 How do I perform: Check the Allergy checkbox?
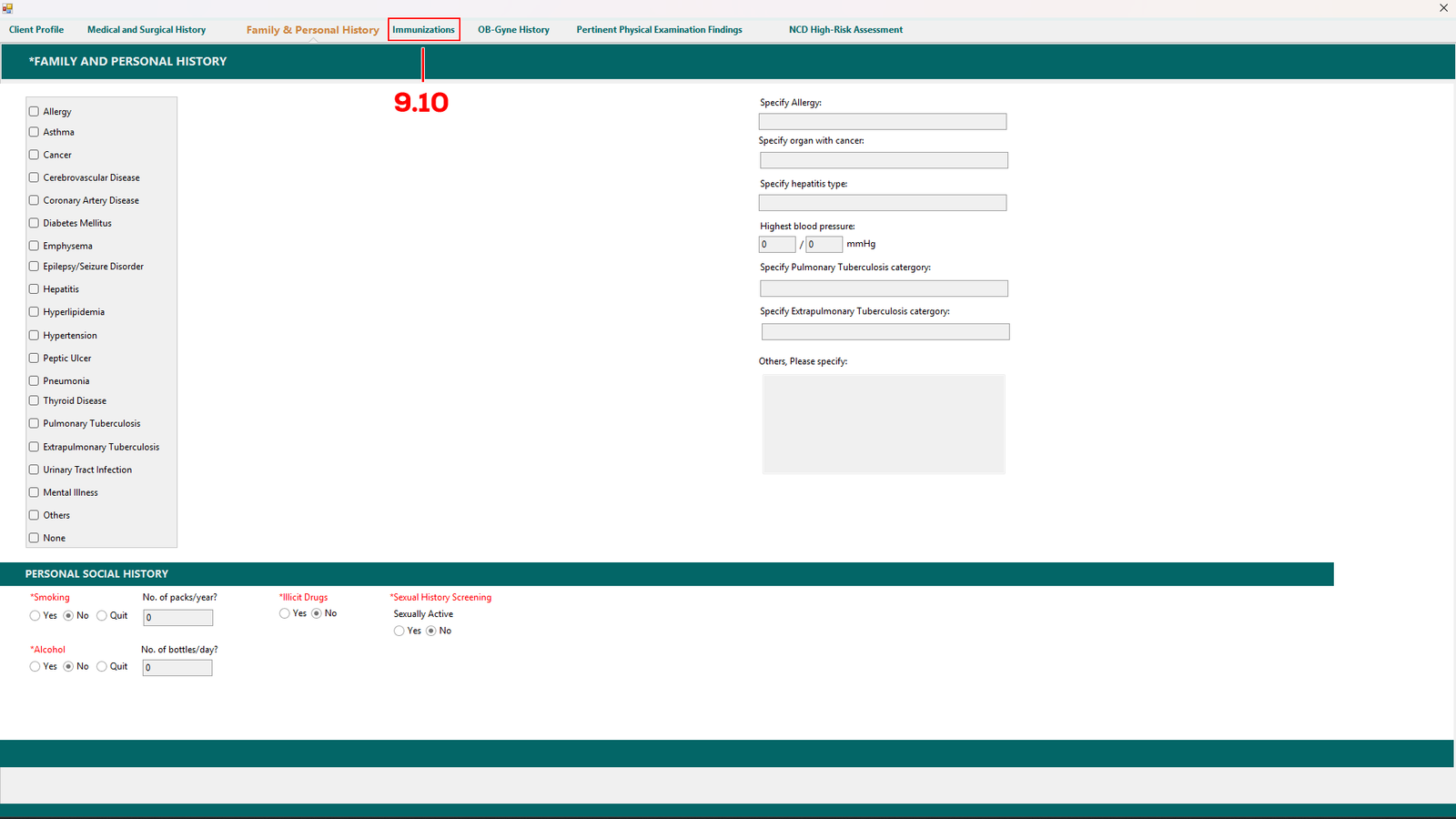[34, 111]
